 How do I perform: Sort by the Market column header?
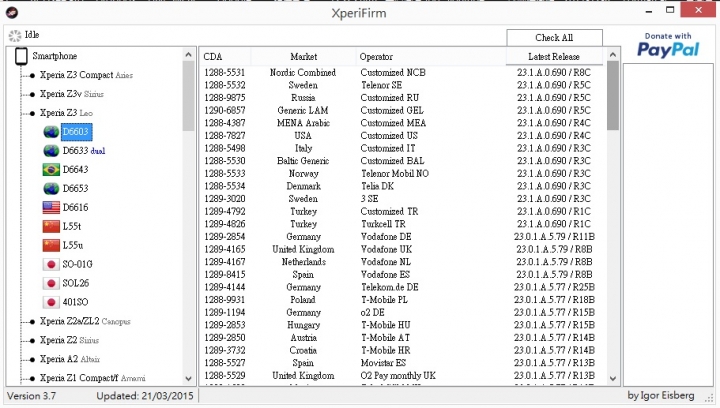[303, 57]
